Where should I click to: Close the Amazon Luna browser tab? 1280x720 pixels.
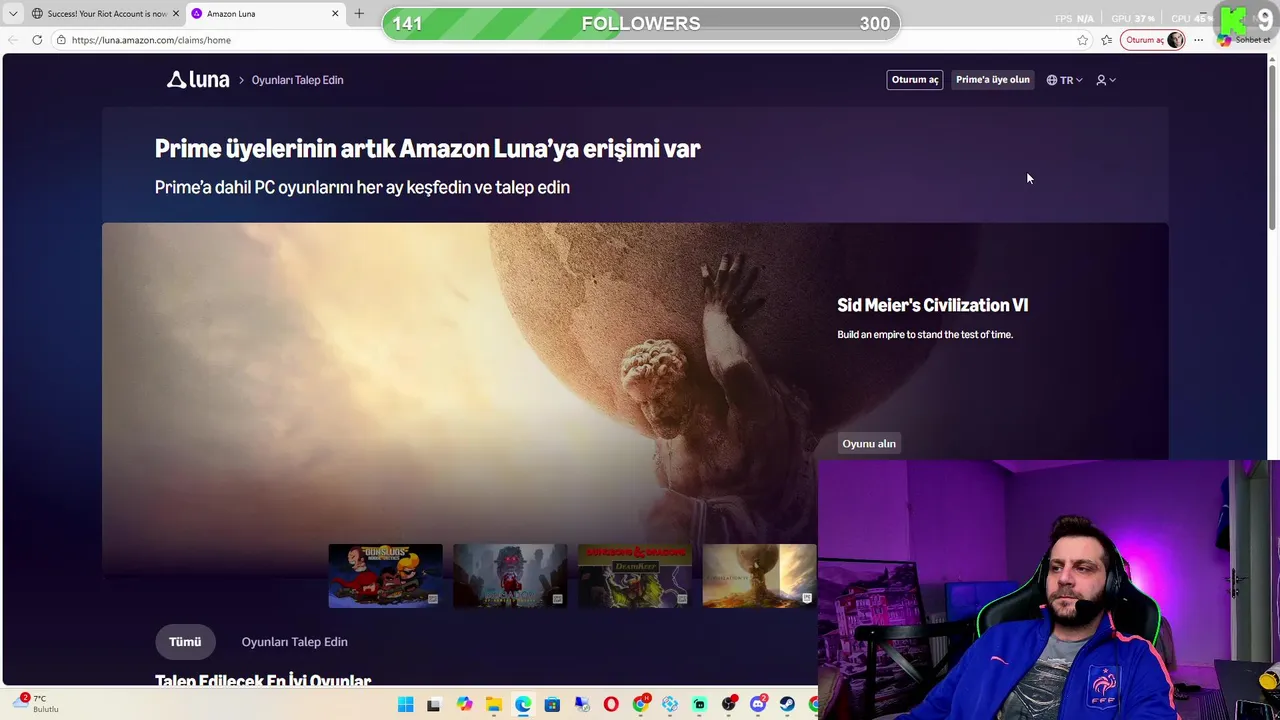(335, 14)
